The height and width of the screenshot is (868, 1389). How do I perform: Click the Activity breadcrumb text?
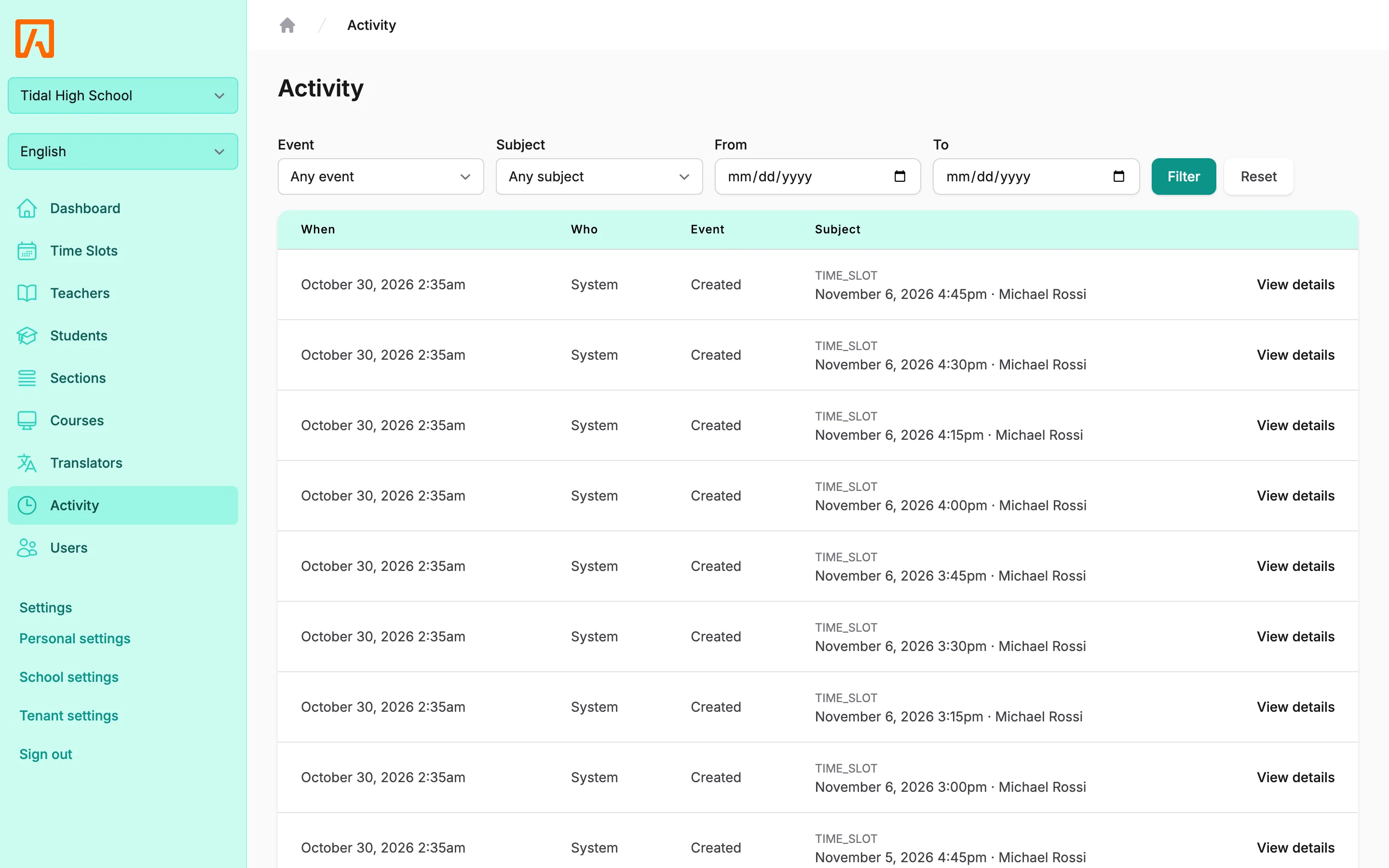[x=371, y=25]
